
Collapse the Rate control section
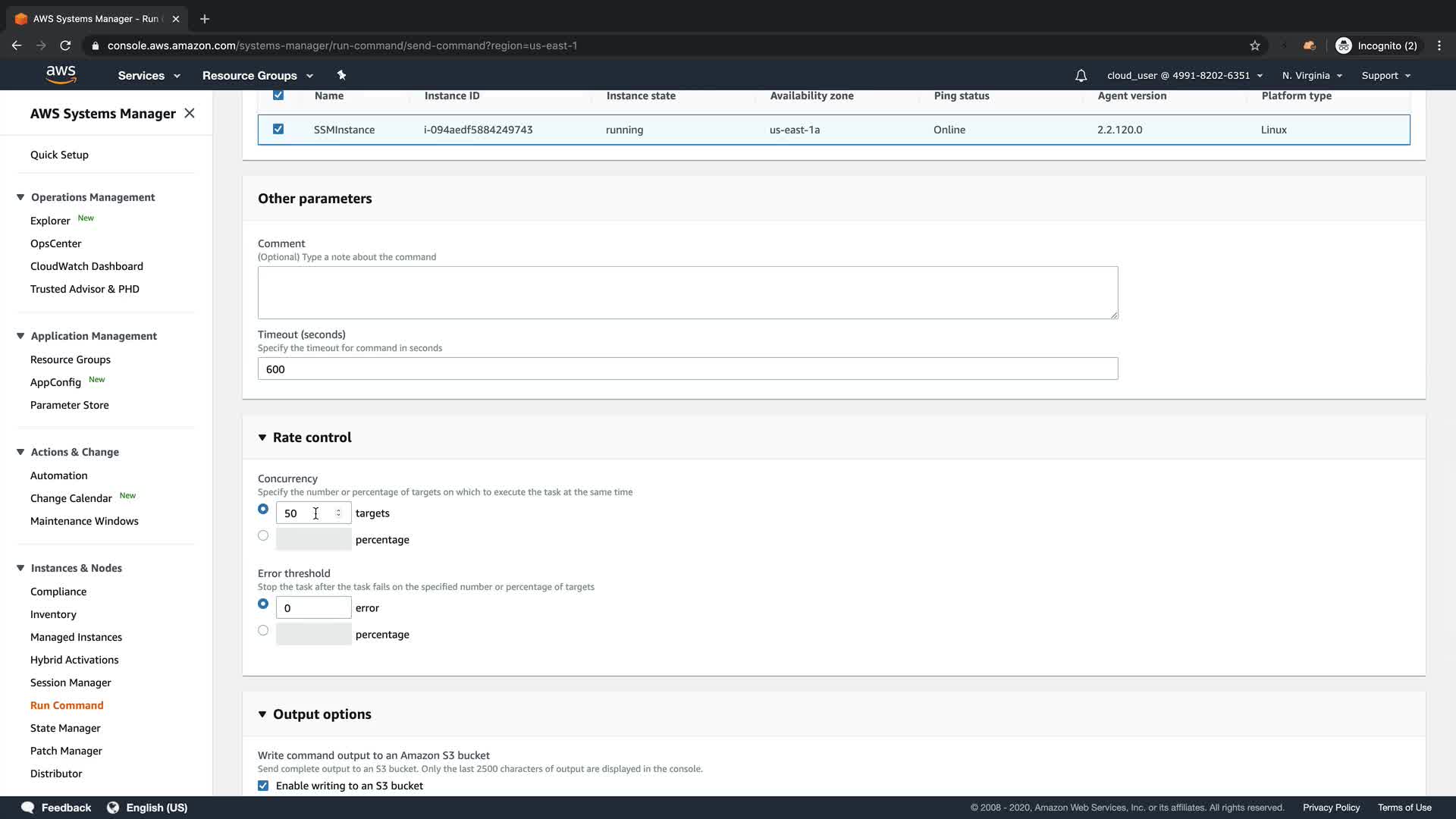click(262, 438)
